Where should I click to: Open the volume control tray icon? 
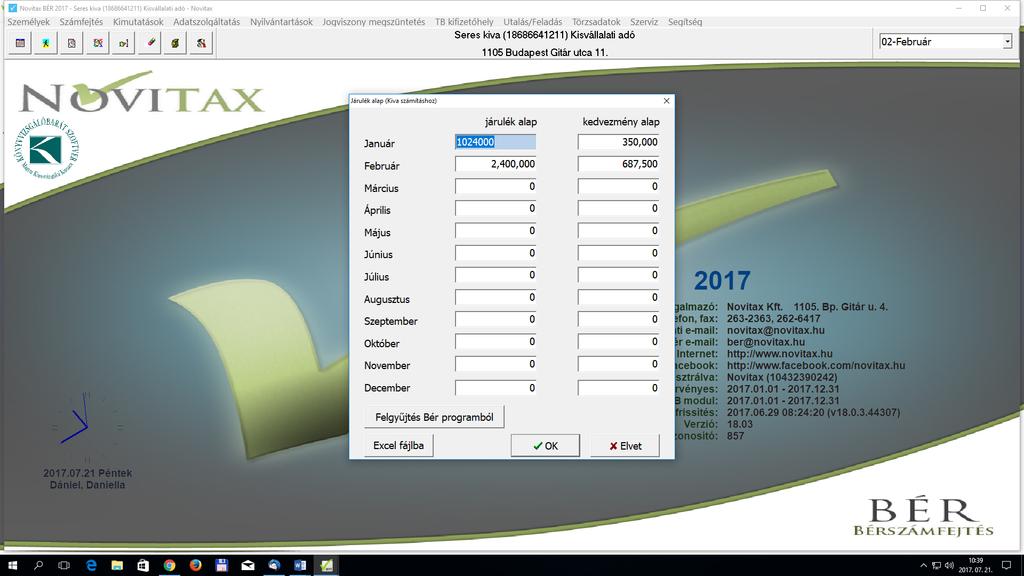click(x=950, y=566)
